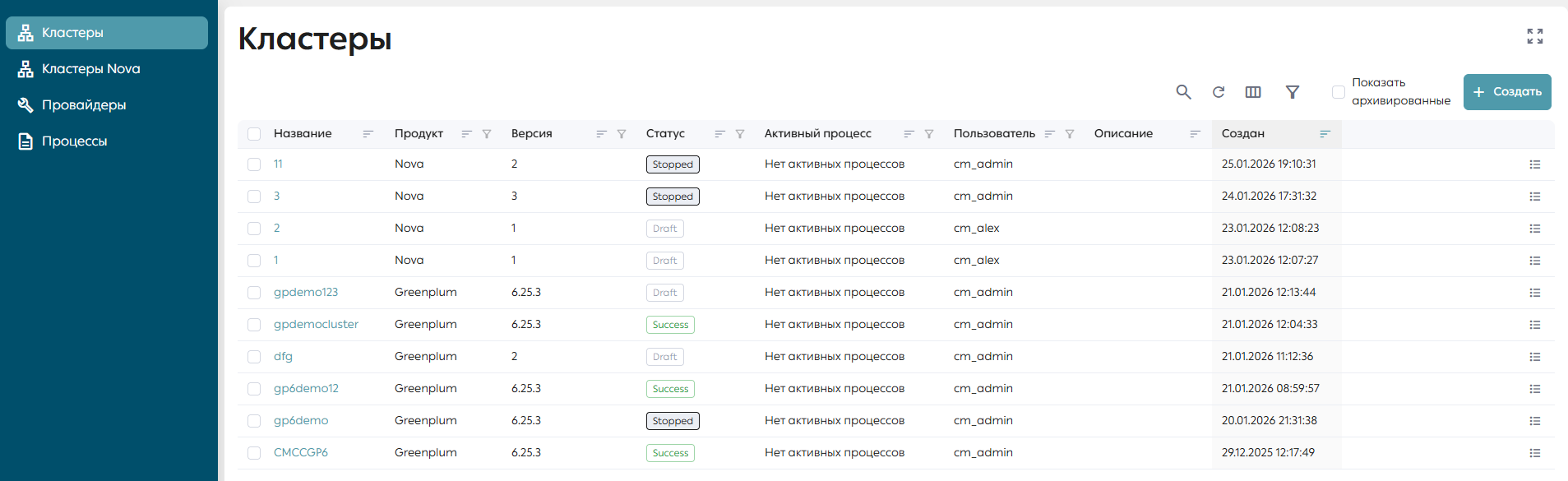Screen dimensions: 1568x481
Task: Open the Пользователь column filter dropdown
Action: click(x=1070, y=134)
